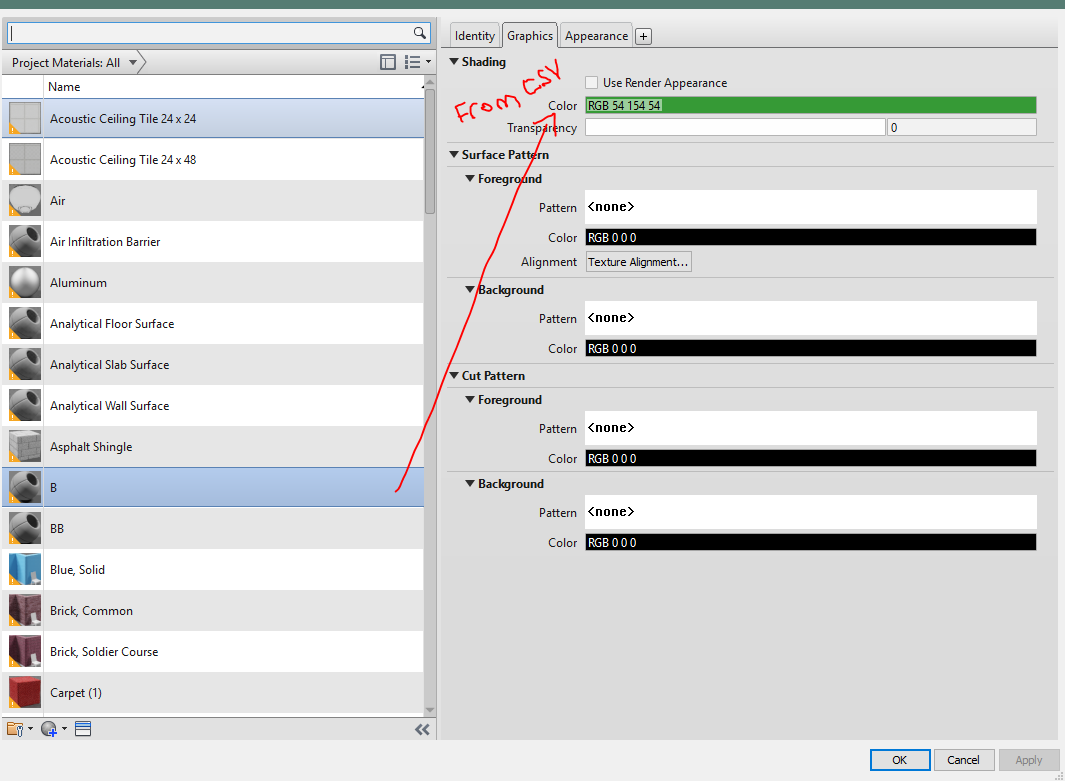
Task: Enable Use Render Appearance
Action: (x=590, y=82)
